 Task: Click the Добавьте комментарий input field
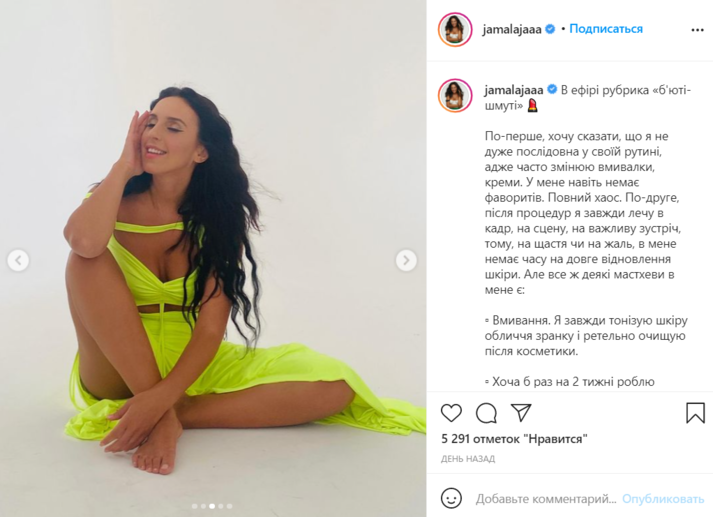pyautogui.click(x=546, y=499)
